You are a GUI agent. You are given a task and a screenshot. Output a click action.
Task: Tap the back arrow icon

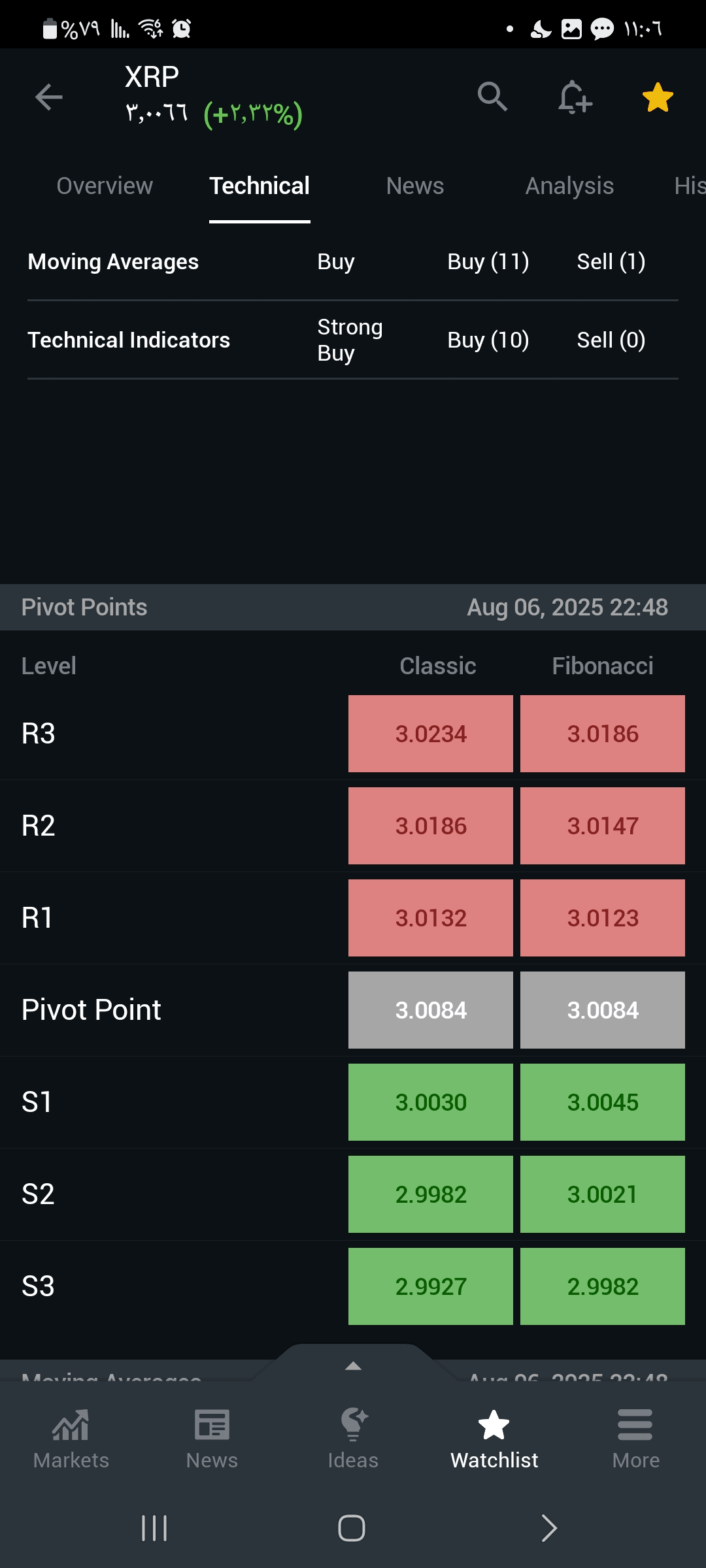pyautogui.click(x=49, y=97)
